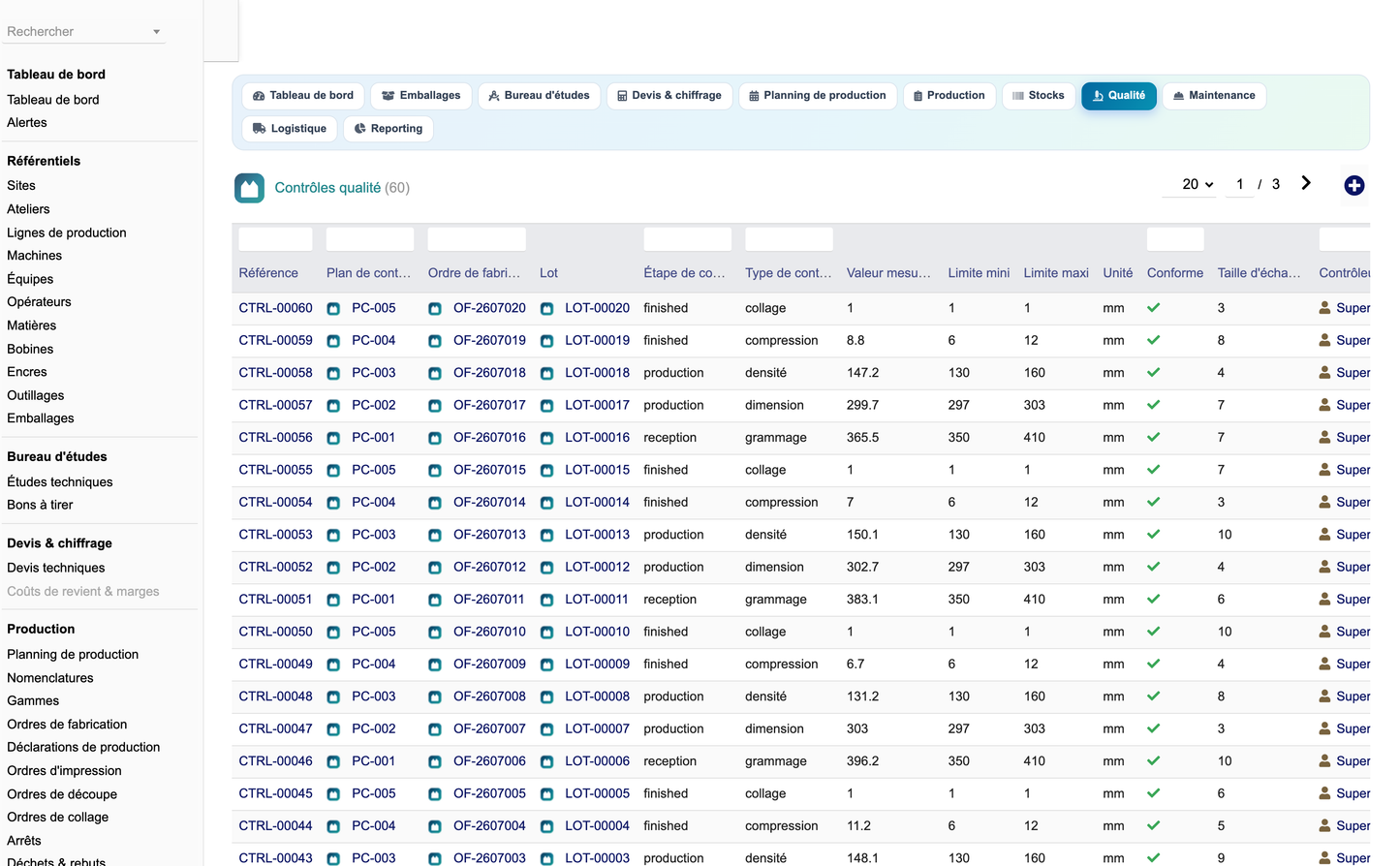Click the OF-2607019 order icon

tap(435, 341)
